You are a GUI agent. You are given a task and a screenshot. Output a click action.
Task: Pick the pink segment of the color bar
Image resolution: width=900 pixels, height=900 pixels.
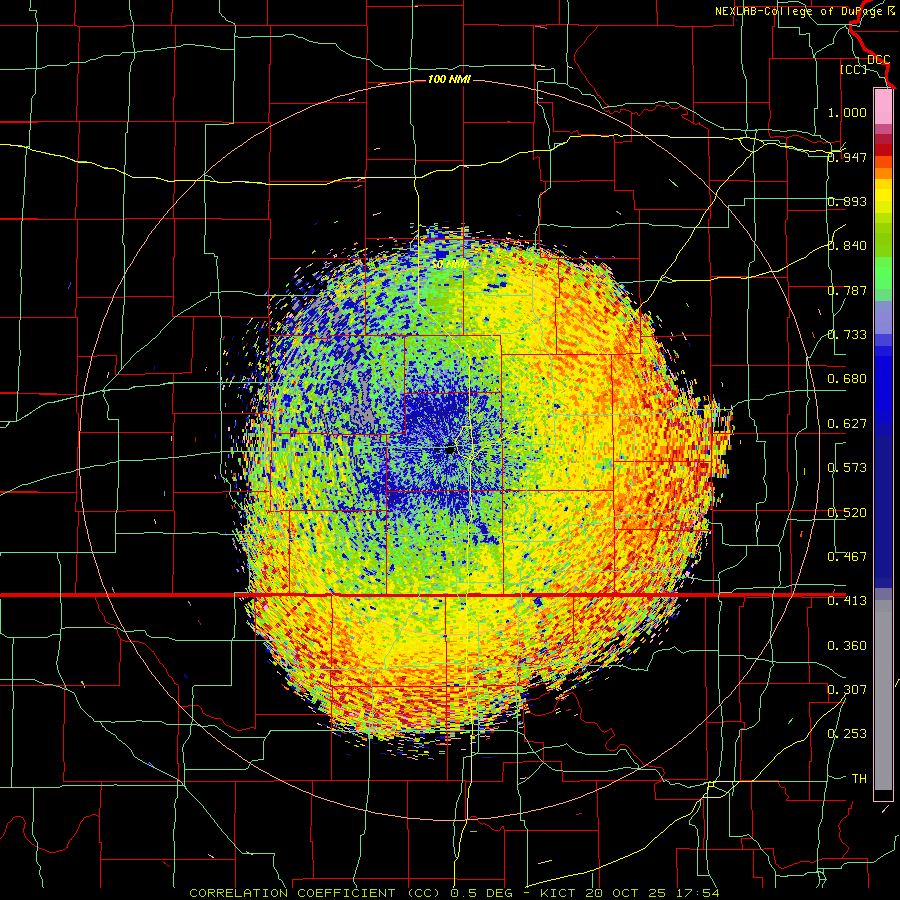(883, 106)
